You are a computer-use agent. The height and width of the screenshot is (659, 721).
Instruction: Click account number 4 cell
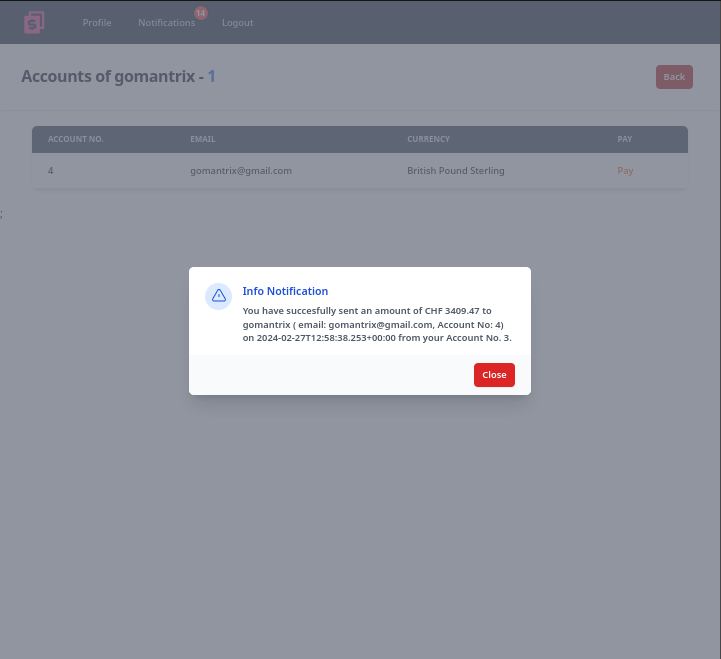(51, 171)
